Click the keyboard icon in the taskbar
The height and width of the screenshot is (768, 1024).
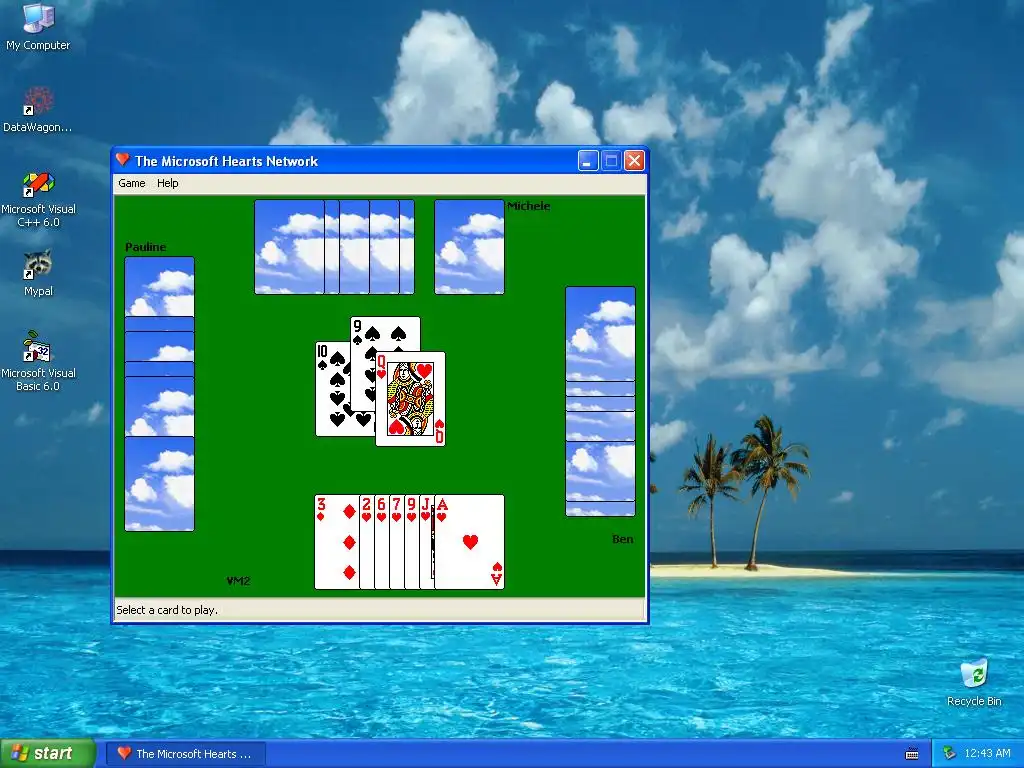pyautogui.click(x=912, y=754)
